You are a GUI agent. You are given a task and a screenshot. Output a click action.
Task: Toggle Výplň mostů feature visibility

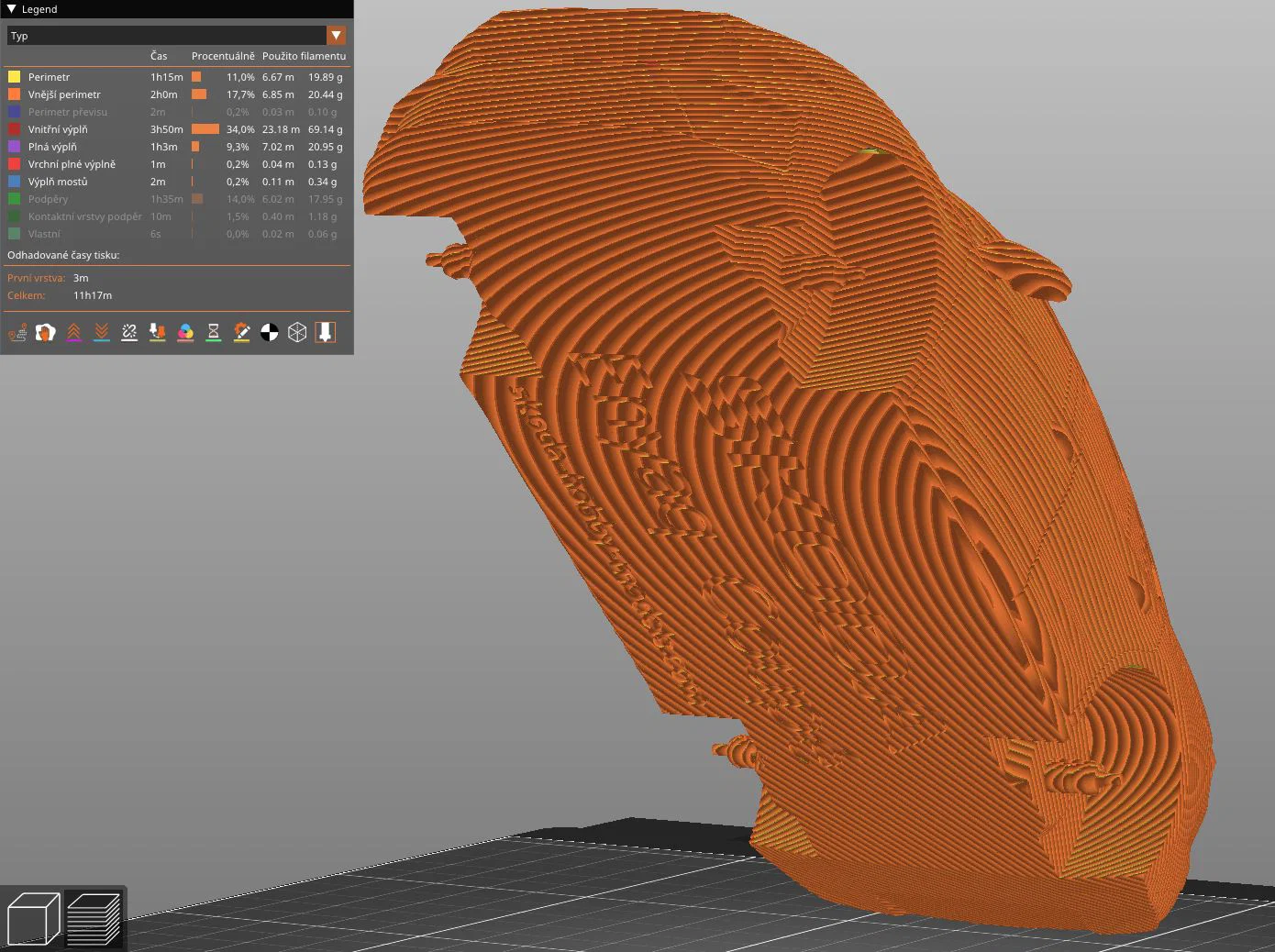[x=175, y=182]
